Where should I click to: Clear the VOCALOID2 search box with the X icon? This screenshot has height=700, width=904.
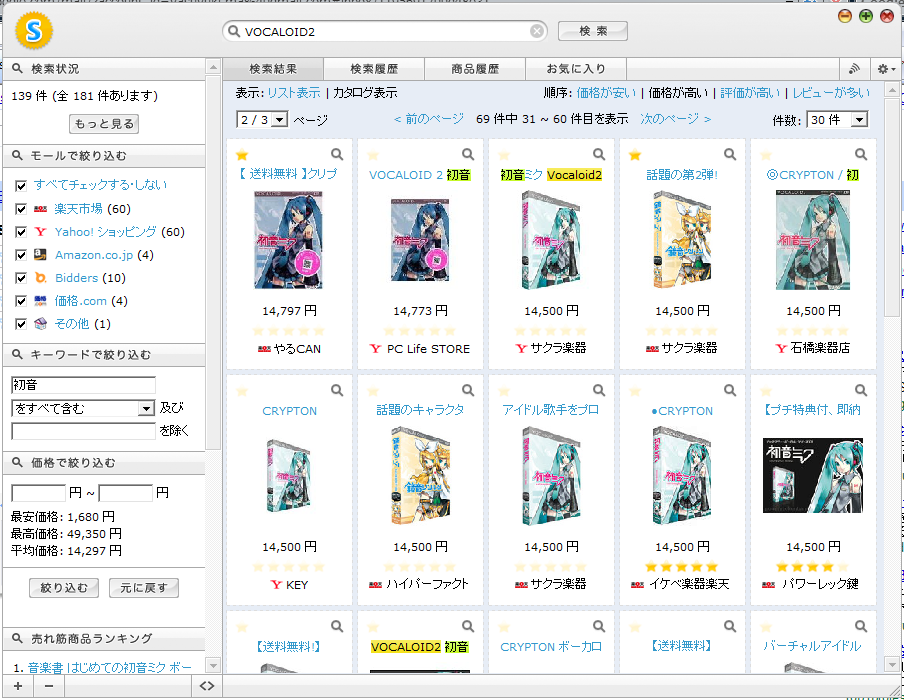(x=537, y=31)
